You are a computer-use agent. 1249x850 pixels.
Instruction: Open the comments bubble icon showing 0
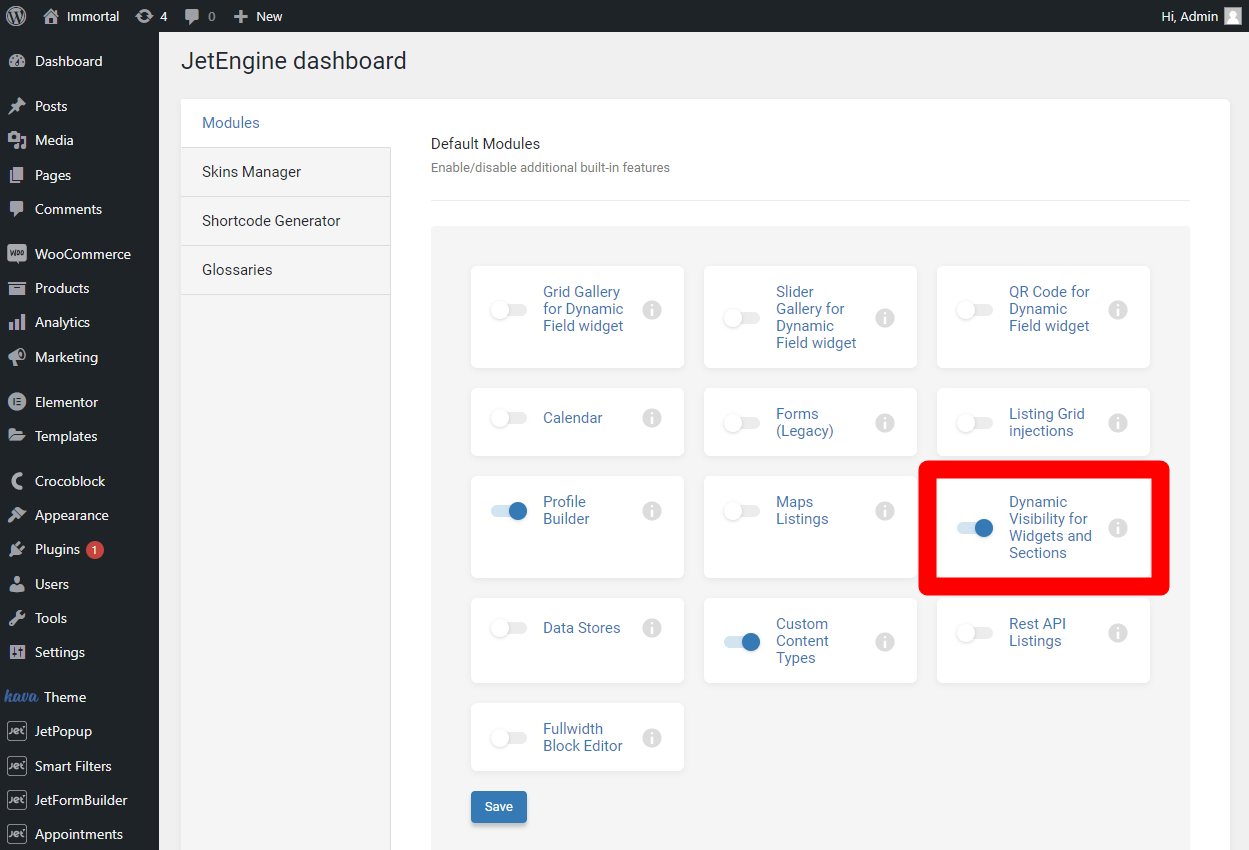tap(192, 16)
